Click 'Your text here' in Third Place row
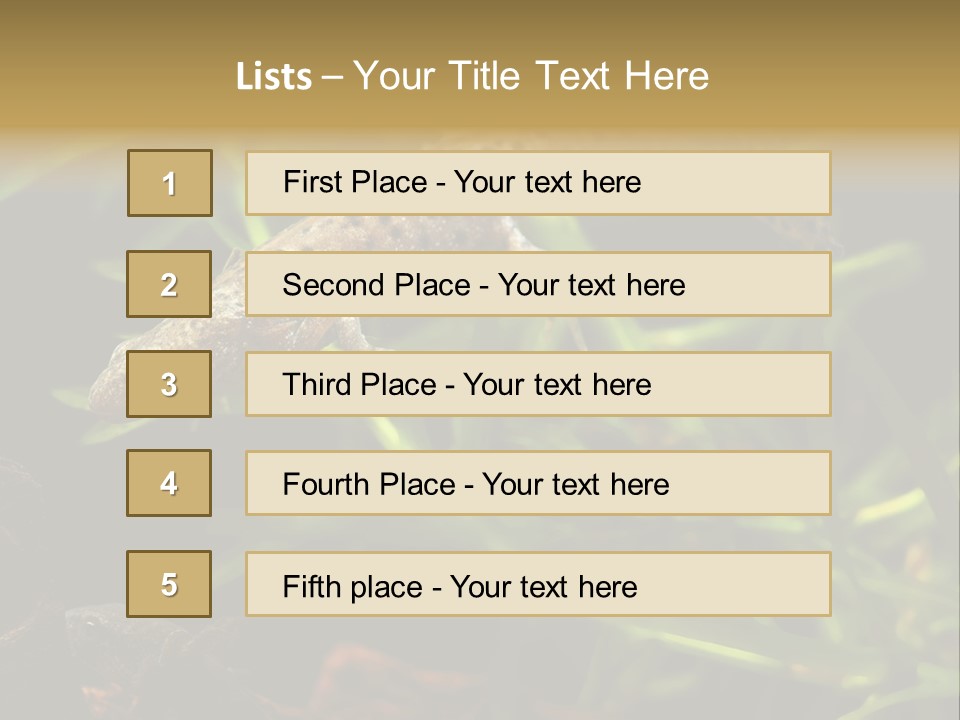The image size is (960, 720). [557, 385]
